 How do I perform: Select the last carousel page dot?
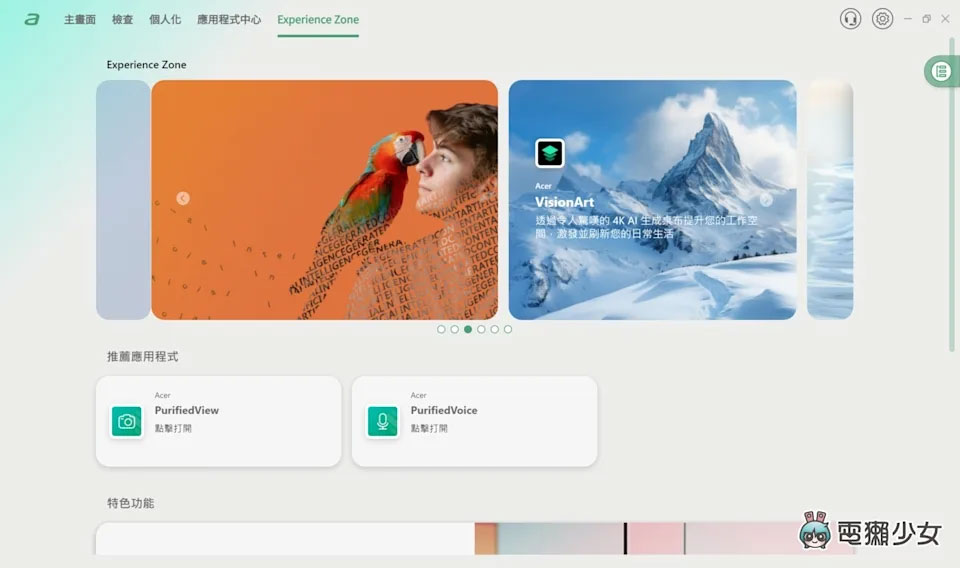tap(508, 329)
